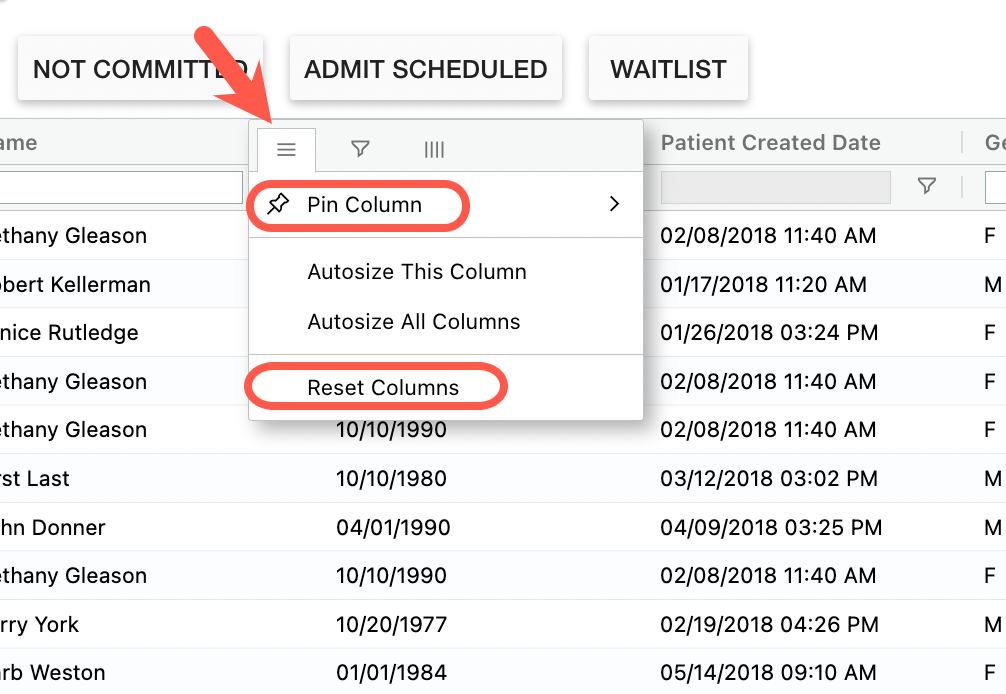Click the 10/20/1977 birth date cell
1006x694 pixels.
tap(391, 625)
